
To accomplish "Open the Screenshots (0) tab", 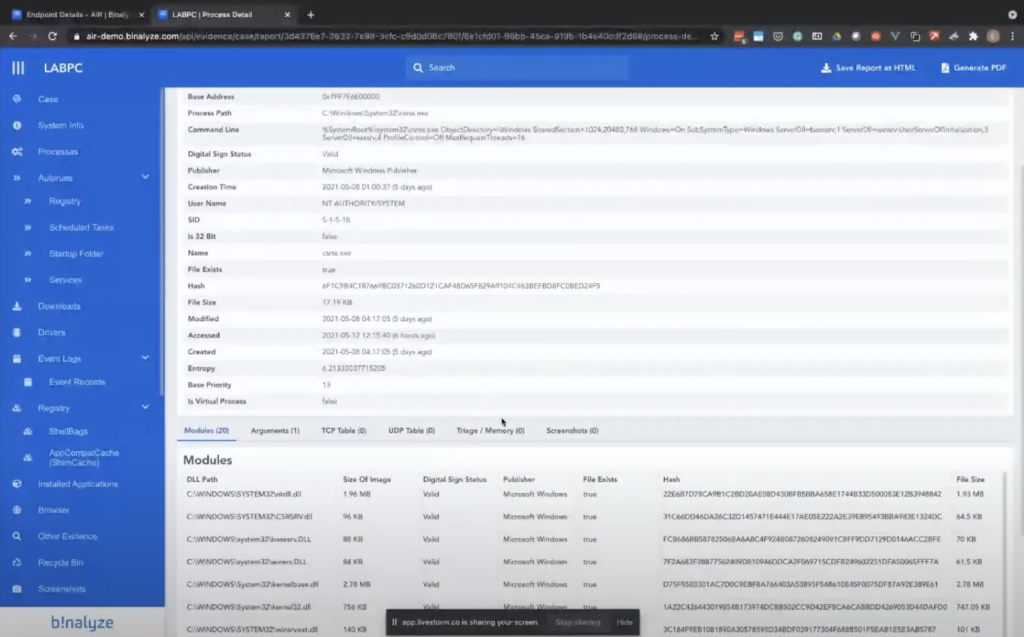I will coord(572,431).
